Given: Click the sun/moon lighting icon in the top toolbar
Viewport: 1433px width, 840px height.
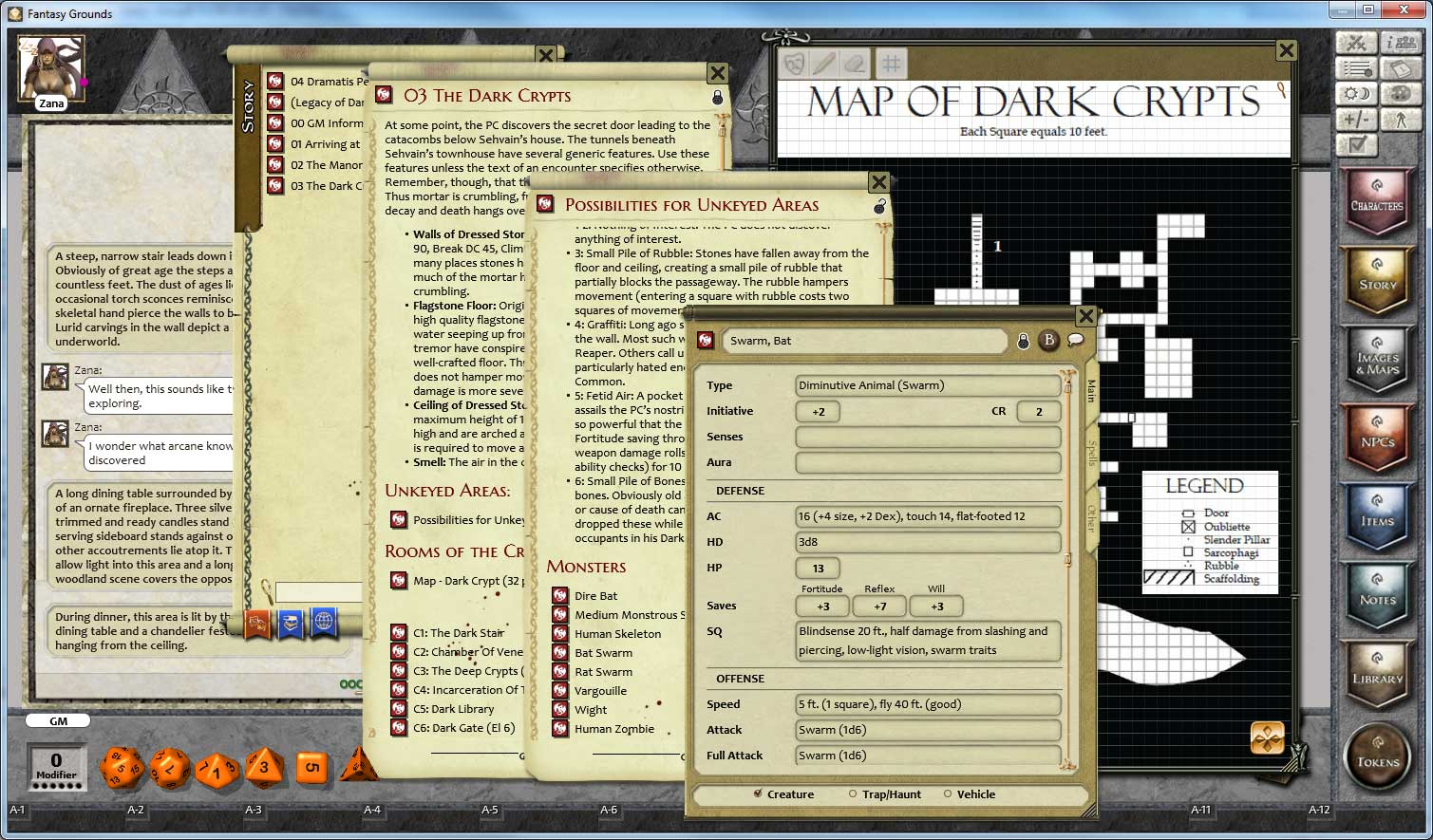Looking at the screenshot, I should tap(1356, 93).
